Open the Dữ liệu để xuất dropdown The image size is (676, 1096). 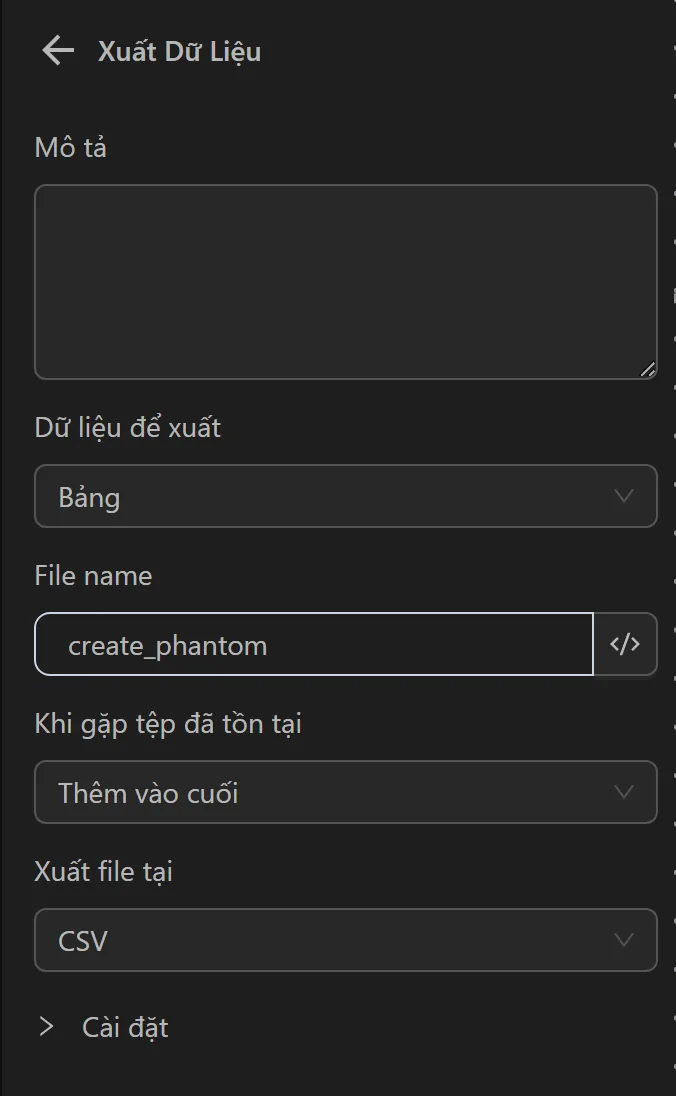pos(345,496)
